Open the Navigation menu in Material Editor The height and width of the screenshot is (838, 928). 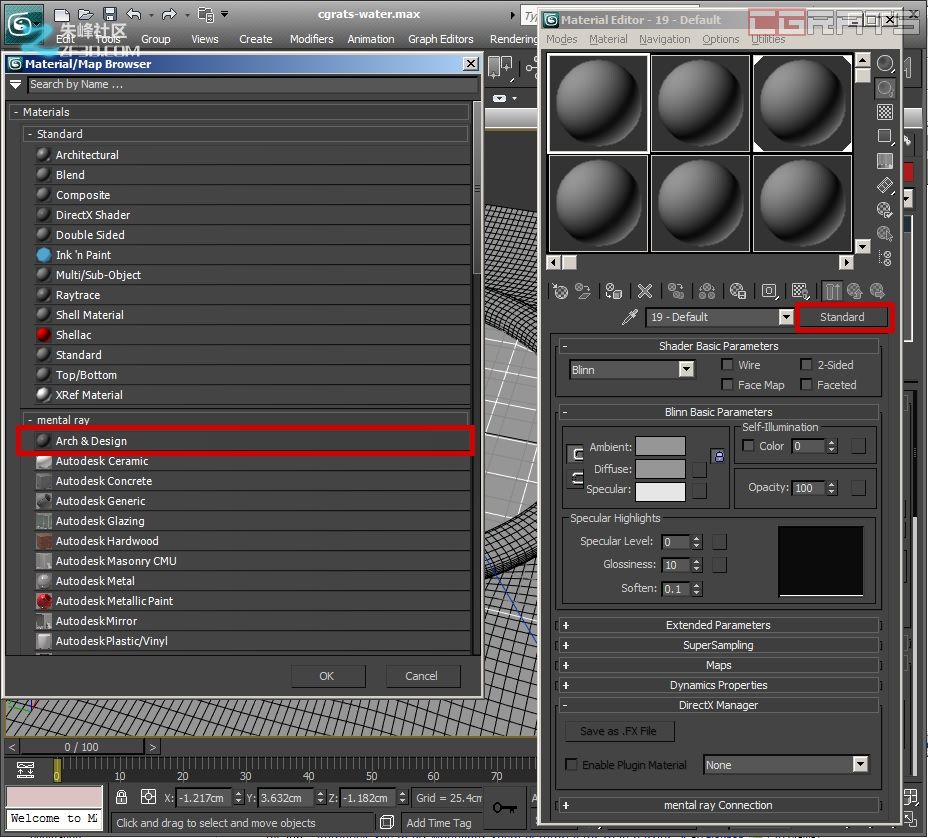665,39
